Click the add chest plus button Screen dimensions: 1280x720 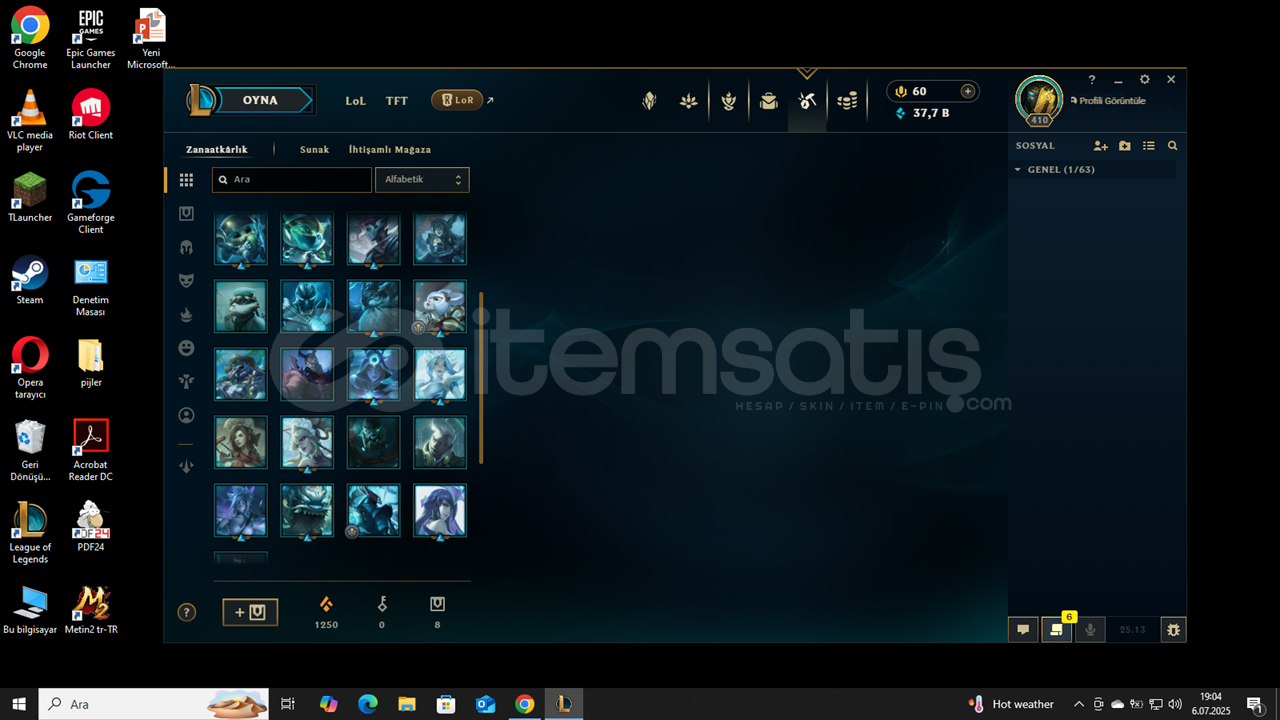point(250,612)
